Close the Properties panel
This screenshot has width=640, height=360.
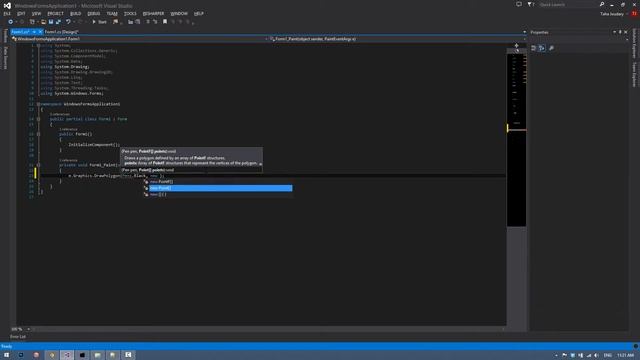(x=626, y=32)
